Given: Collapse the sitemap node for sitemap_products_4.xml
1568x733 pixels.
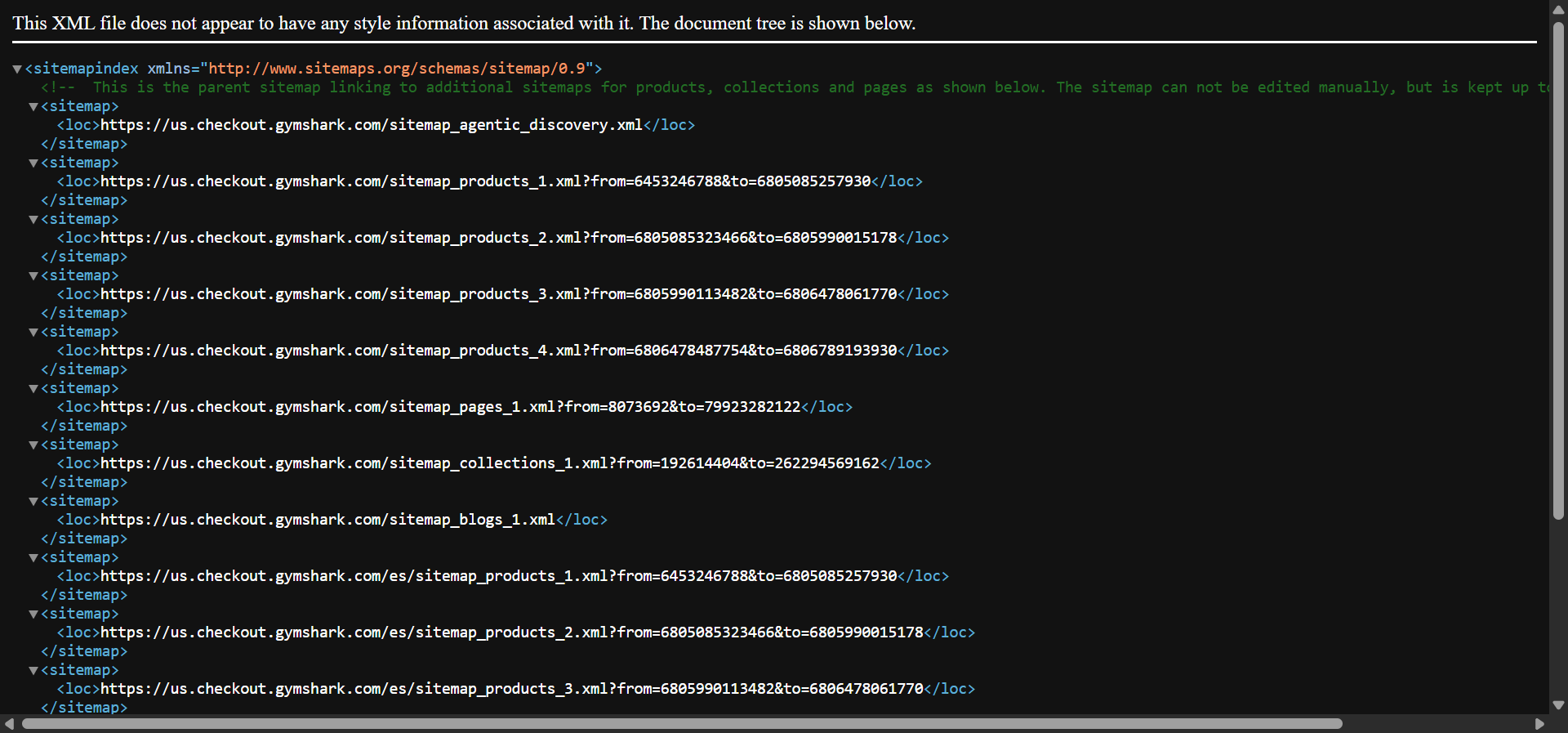Looking at the screenshot, I should coord(33,332).
